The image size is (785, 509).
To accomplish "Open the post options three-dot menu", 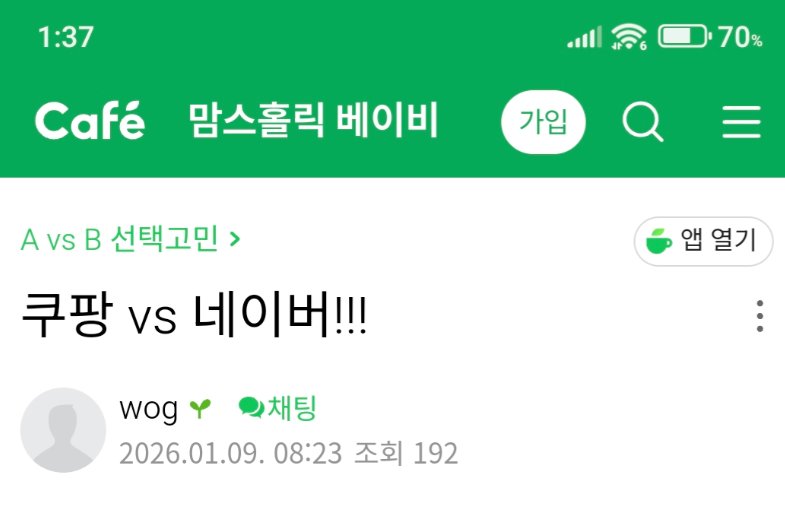I will click(760, 316).
